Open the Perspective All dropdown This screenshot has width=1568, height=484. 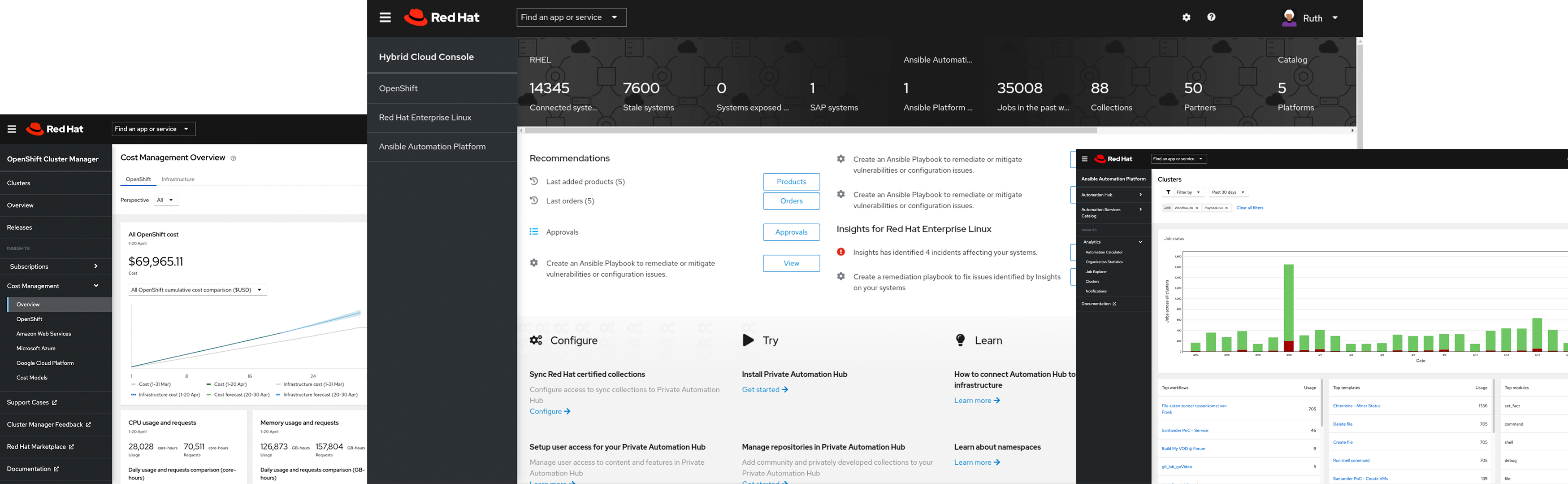tap(165, 201)
